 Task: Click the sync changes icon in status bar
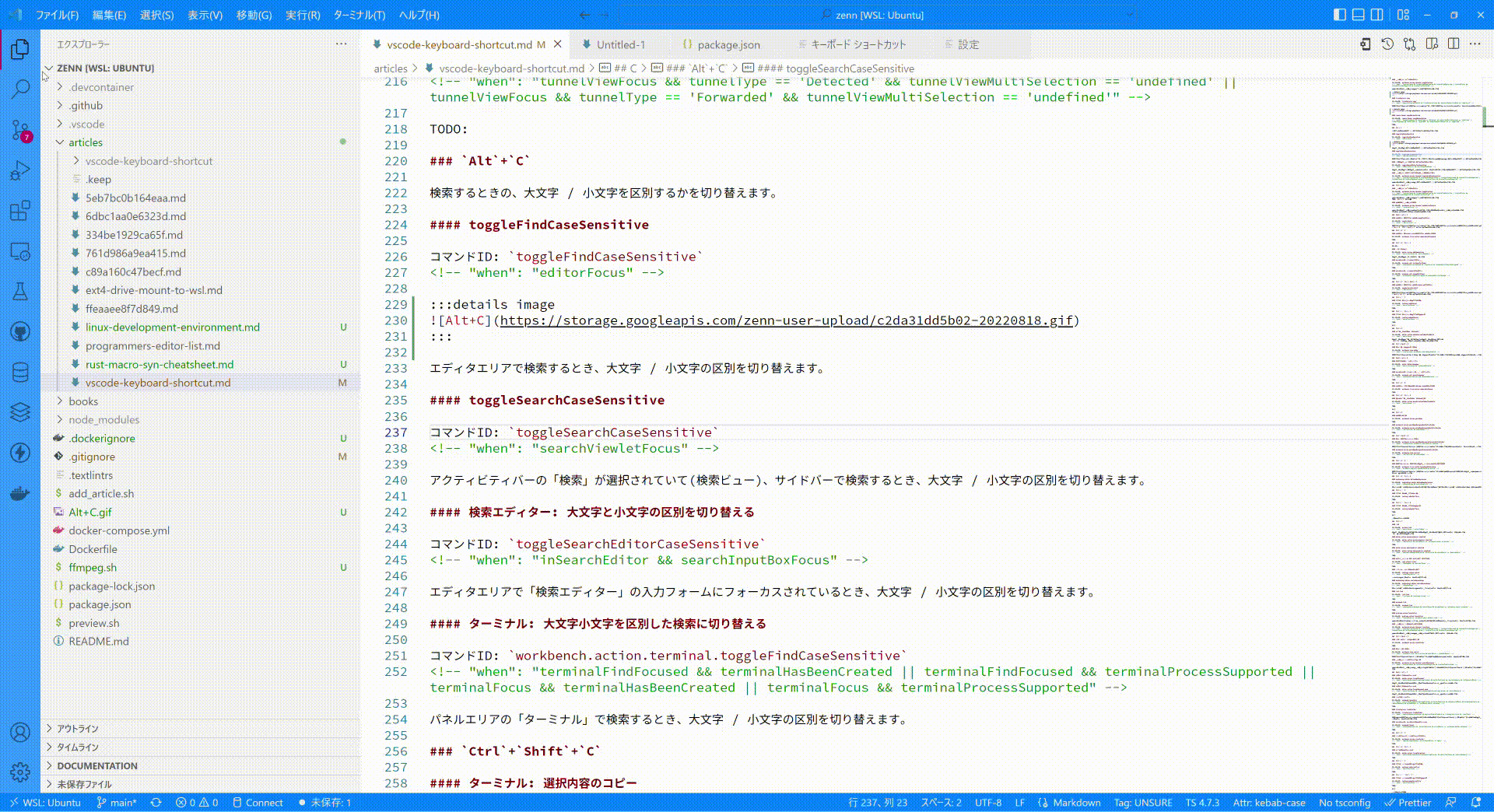156,803
